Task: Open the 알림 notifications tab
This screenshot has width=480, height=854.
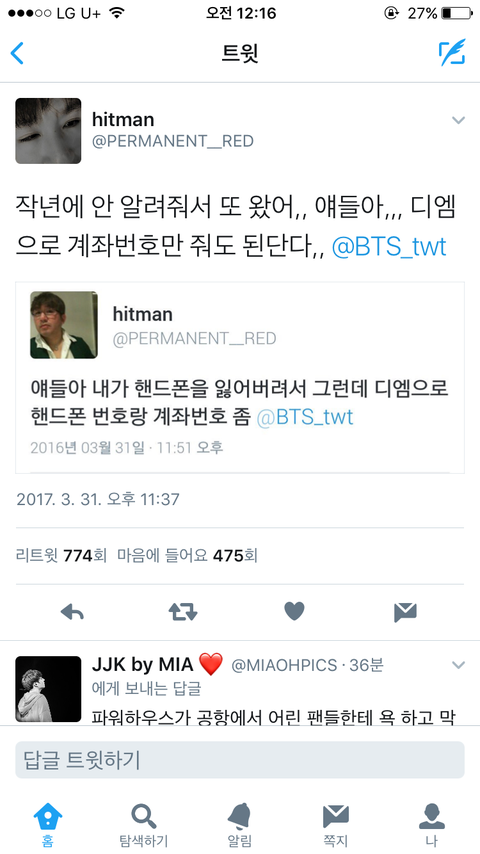Action: pos(240,825)
